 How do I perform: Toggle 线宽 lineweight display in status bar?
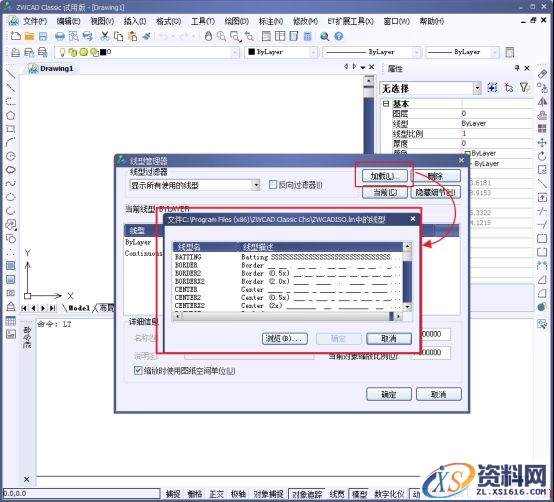[336, 494]
